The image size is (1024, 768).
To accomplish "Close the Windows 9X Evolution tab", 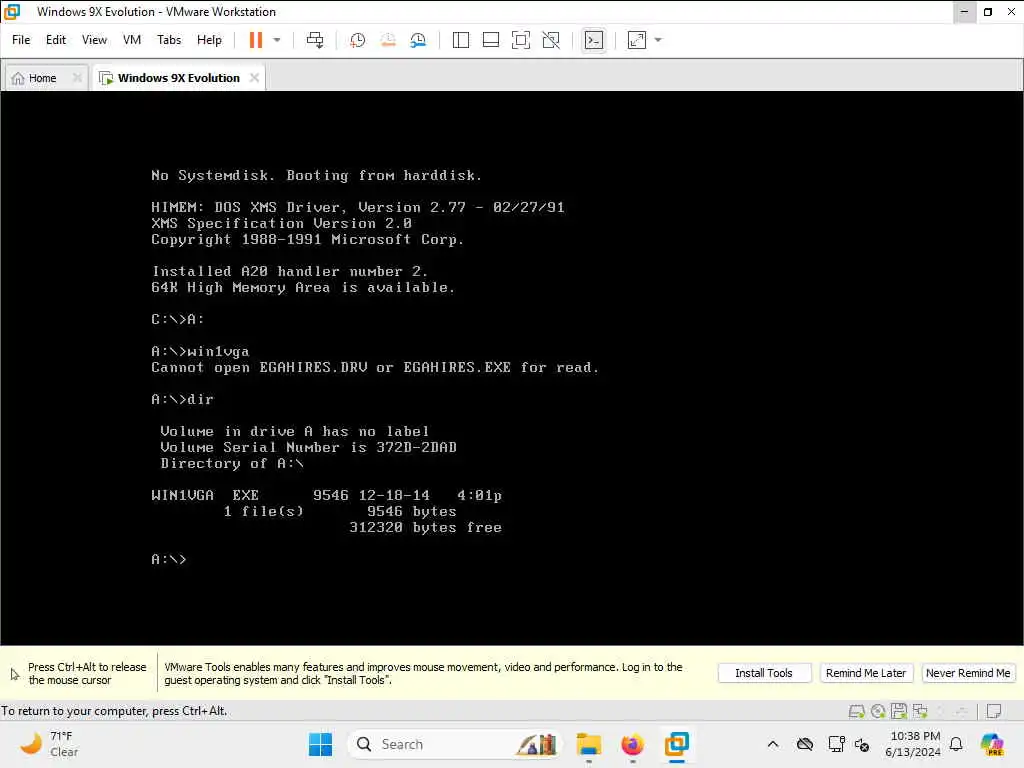I will 254,78.
